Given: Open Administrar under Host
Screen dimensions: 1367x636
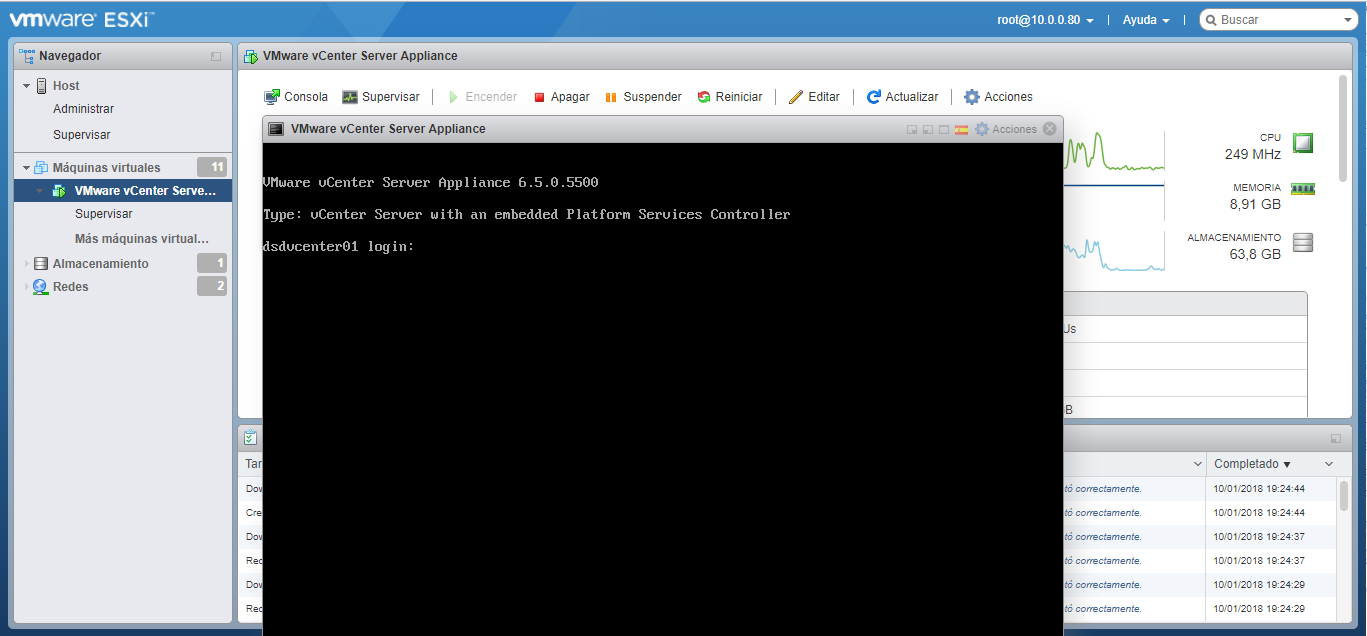Looking at the screenshot, I should (x=83, y=109).
